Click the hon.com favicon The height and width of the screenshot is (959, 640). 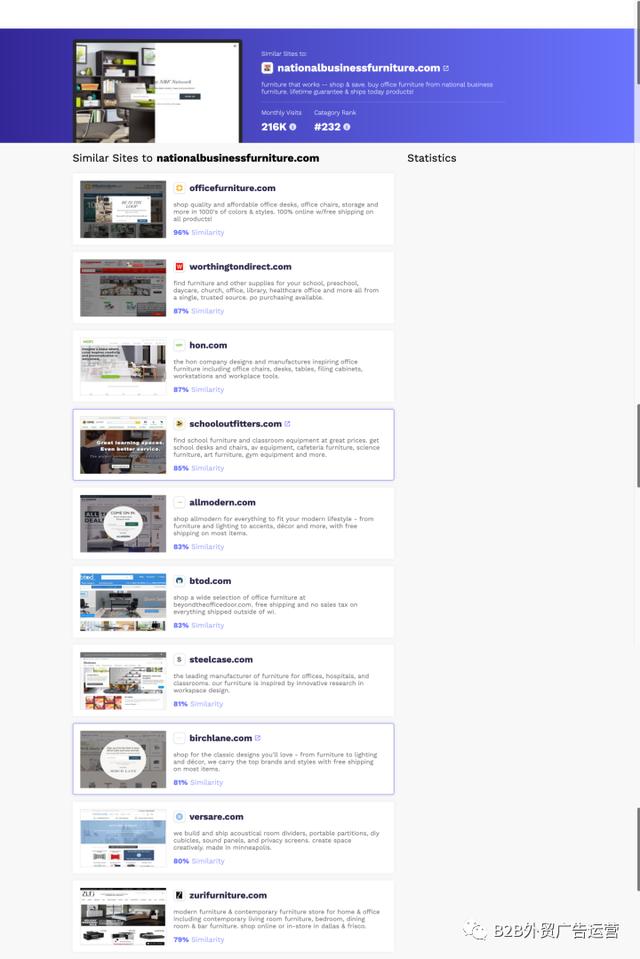click(179, 345)
